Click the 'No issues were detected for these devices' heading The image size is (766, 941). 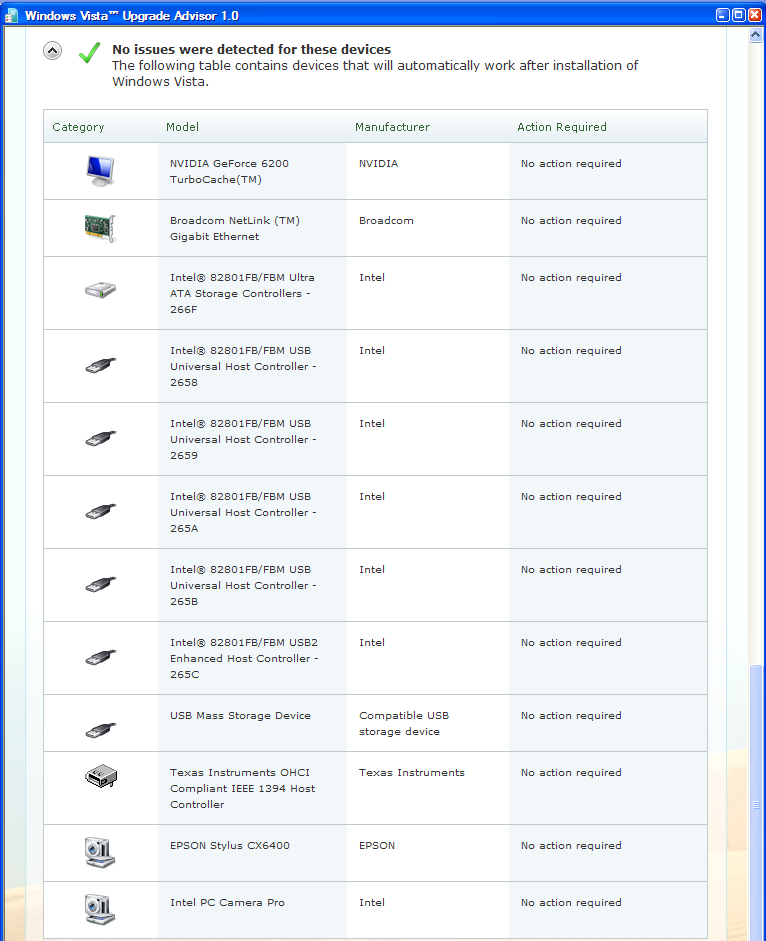point(252,49)
